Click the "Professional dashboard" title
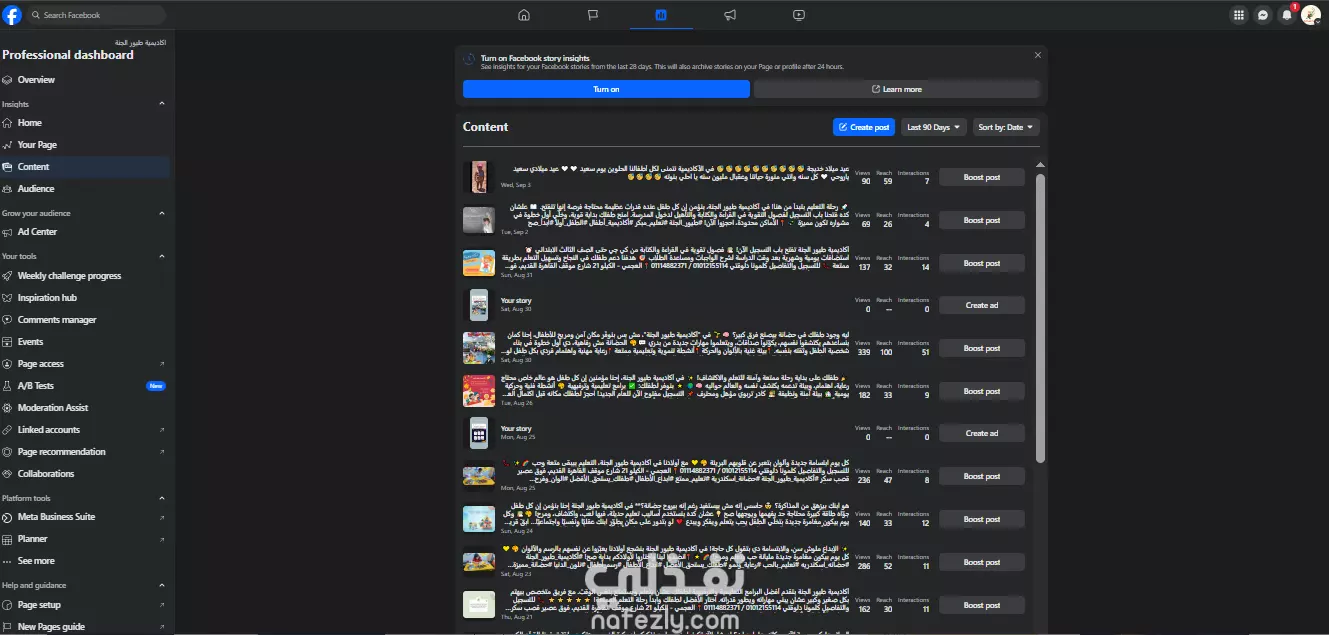This screenshot has width=1329, height=635. 68,55
